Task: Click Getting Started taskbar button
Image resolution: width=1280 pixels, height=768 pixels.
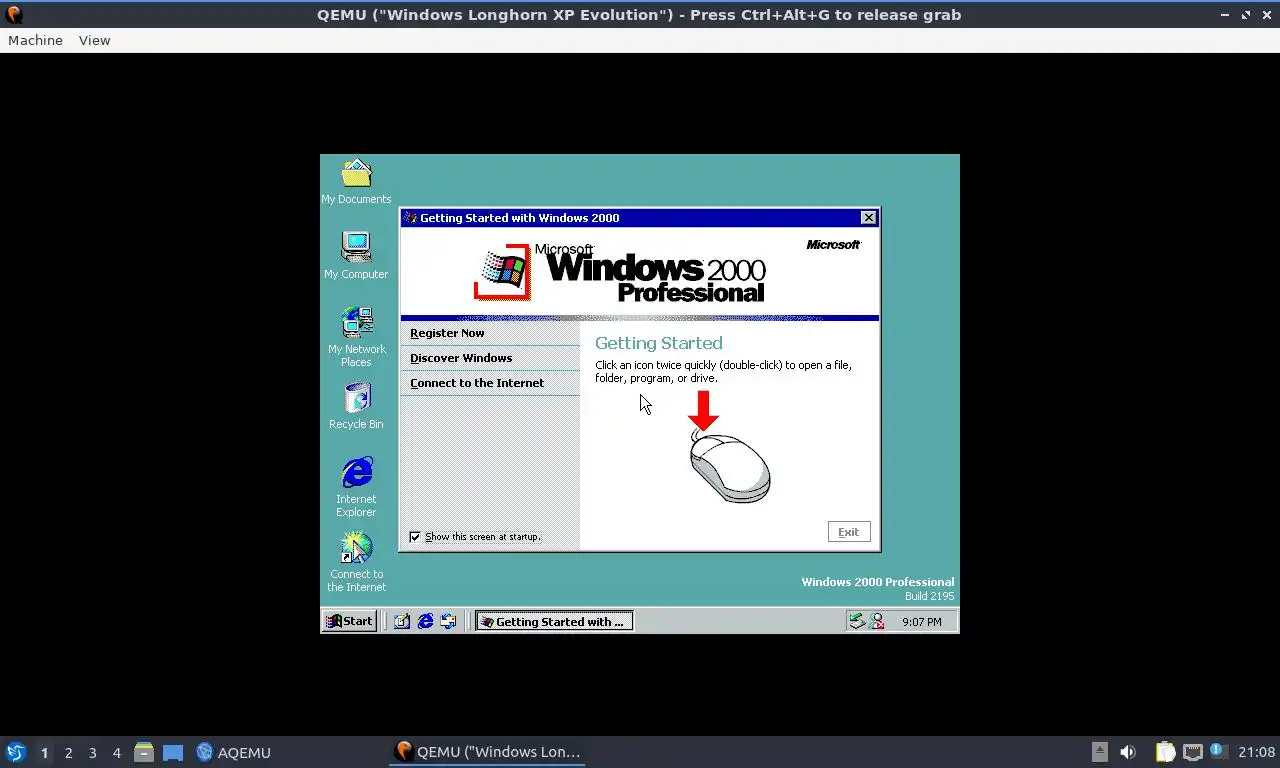Action: pyautogui.click(x=554, y=621)
